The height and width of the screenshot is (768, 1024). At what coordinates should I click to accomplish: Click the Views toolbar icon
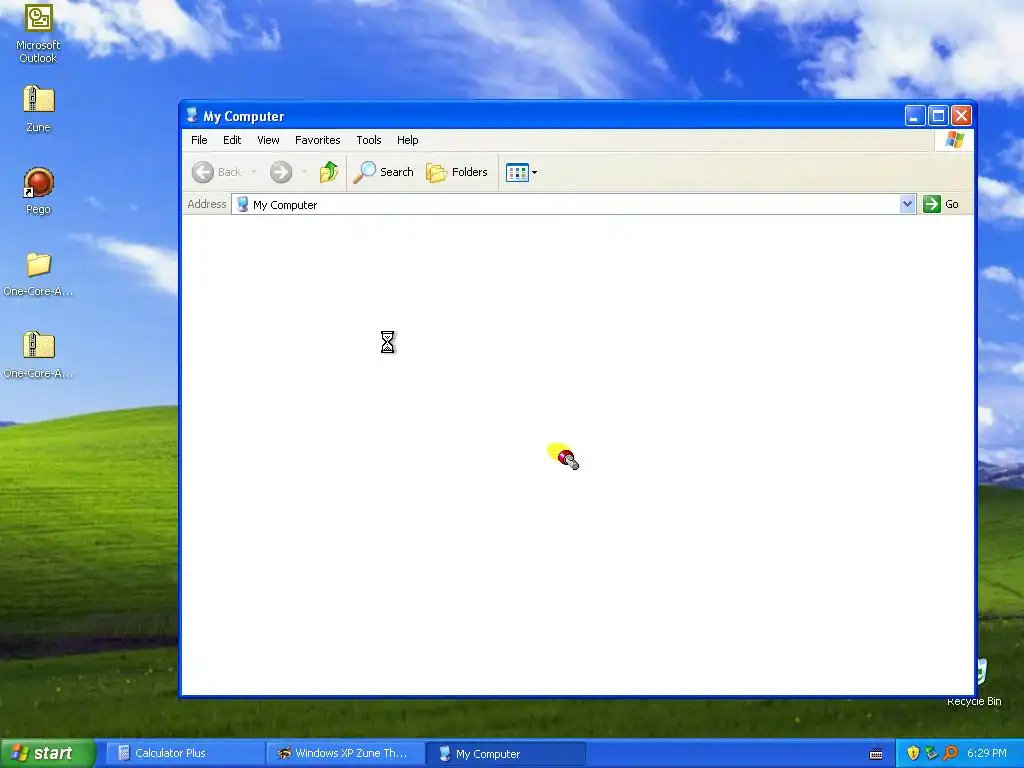tap(517, 172)
